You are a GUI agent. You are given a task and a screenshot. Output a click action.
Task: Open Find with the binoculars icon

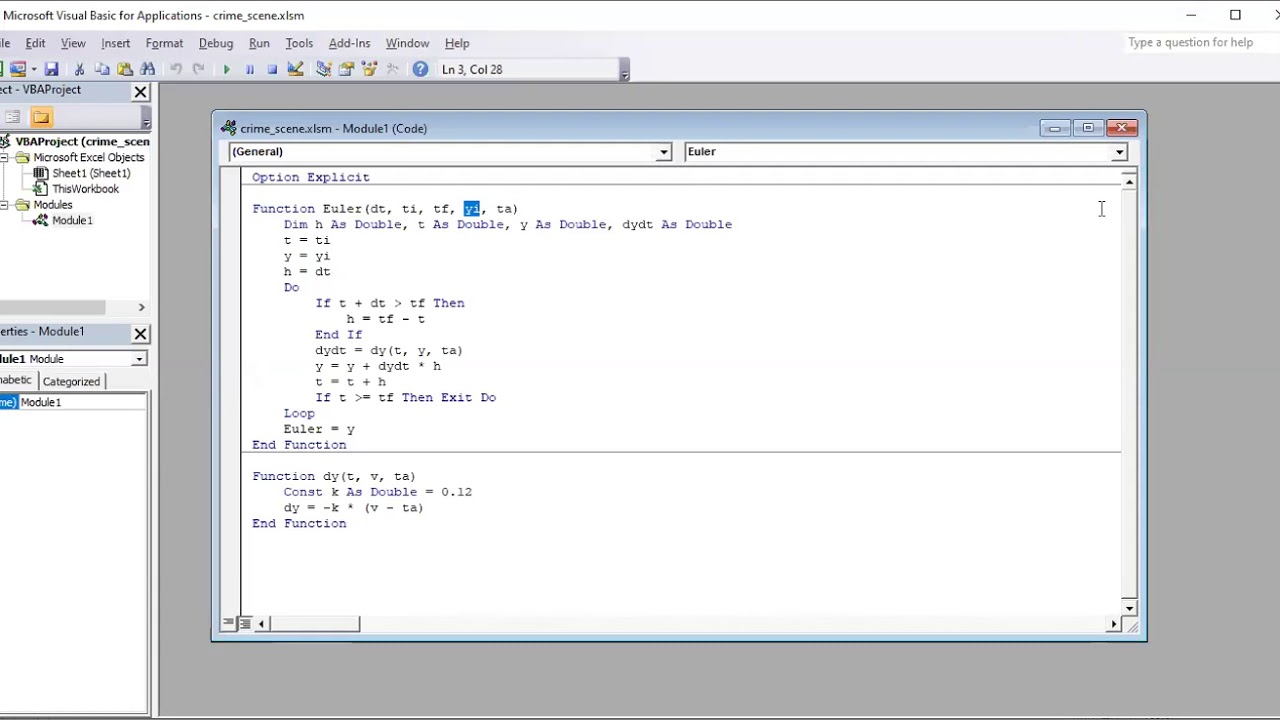[x=148, y=69]
